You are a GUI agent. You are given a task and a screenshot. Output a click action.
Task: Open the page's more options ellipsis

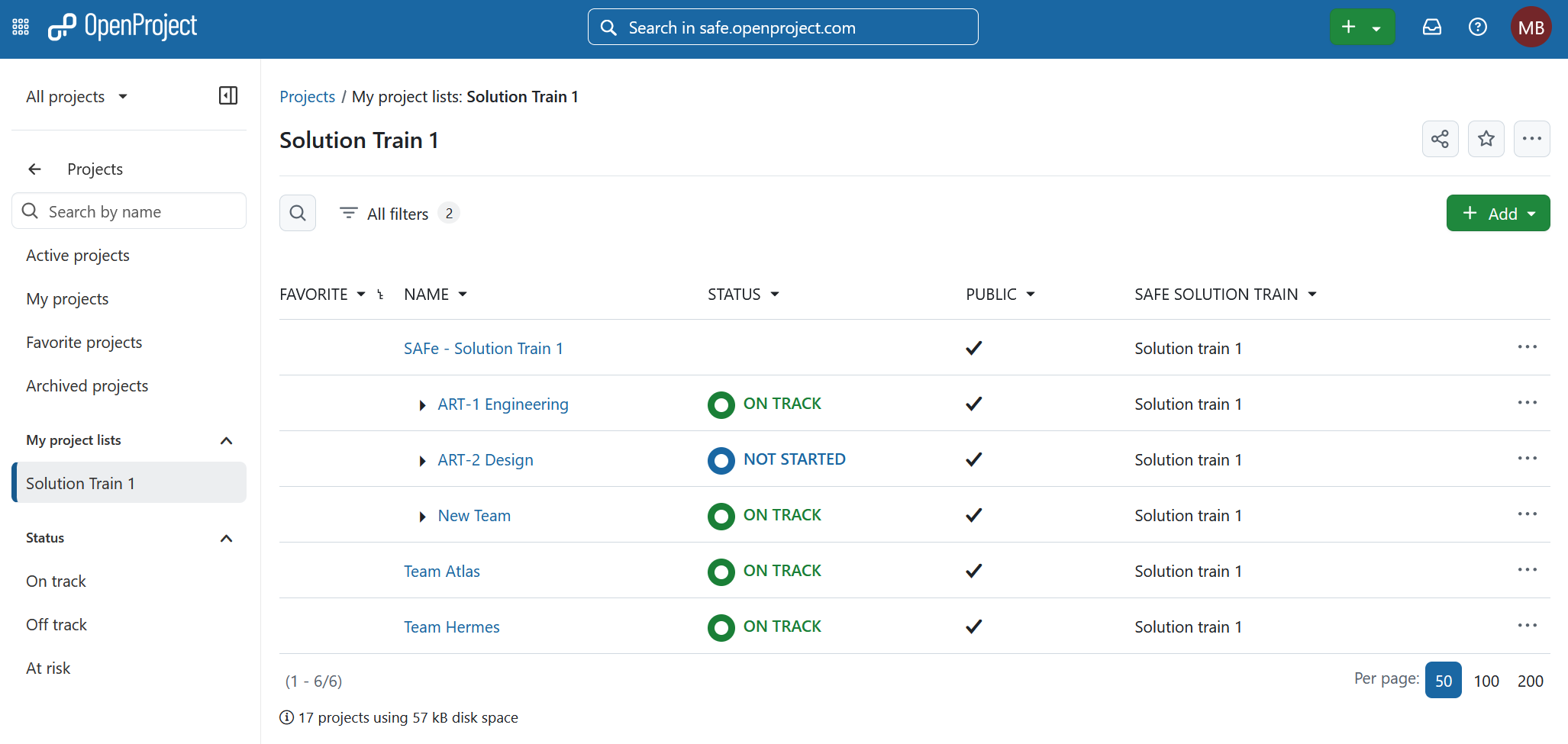click(x=1531, y=139)
